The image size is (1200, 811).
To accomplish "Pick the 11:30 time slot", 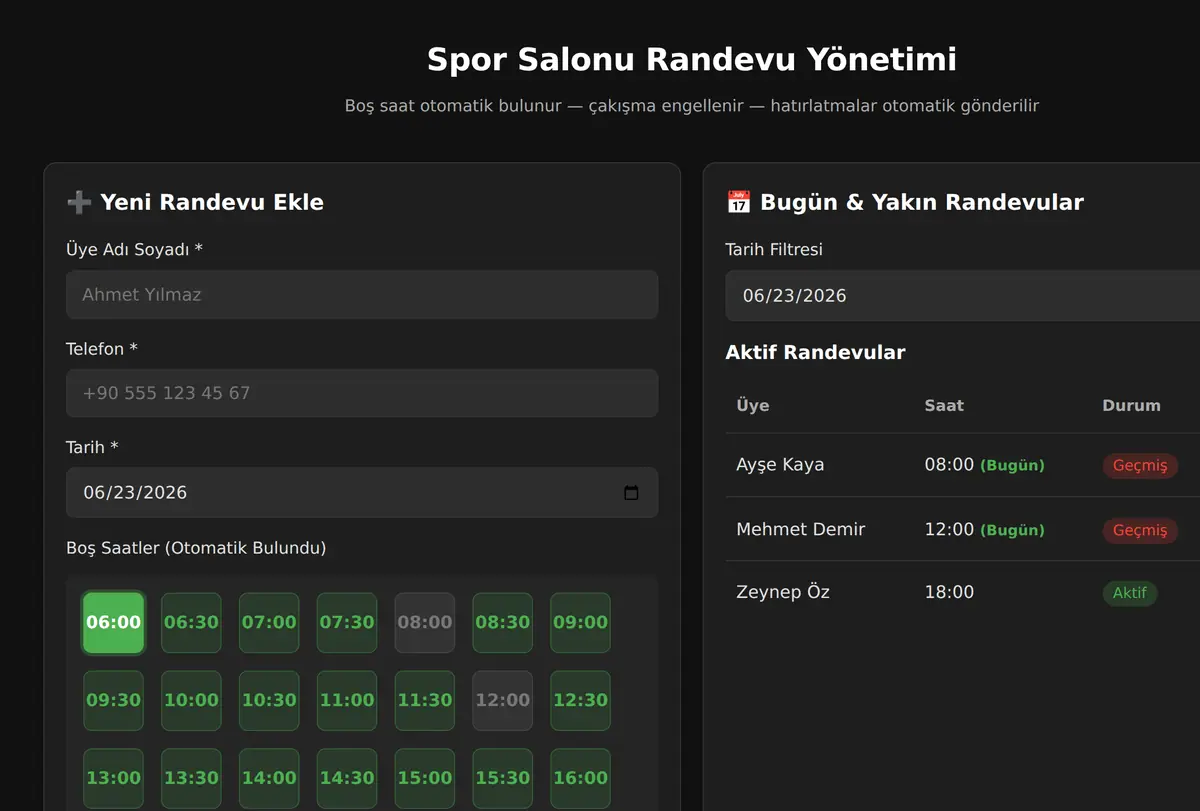I will (x=425, y=700).
